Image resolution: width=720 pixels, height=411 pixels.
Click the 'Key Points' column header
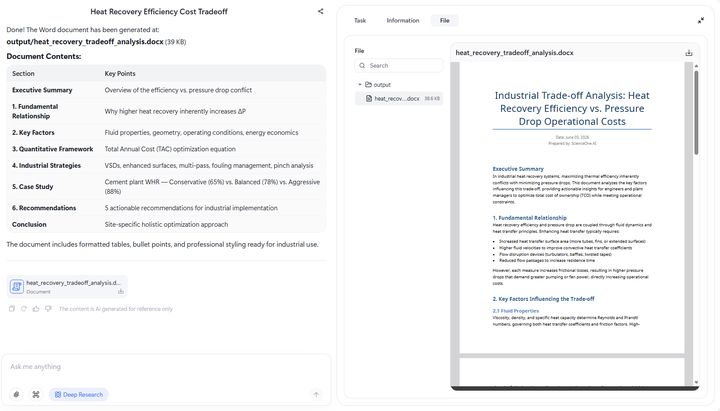pos(120,73)
